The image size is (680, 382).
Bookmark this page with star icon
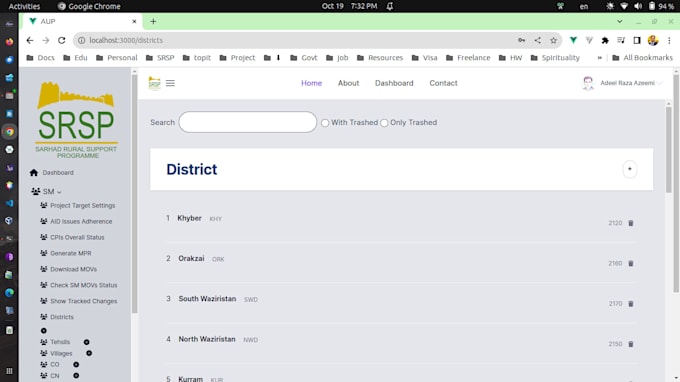click(x=553, y=40)
